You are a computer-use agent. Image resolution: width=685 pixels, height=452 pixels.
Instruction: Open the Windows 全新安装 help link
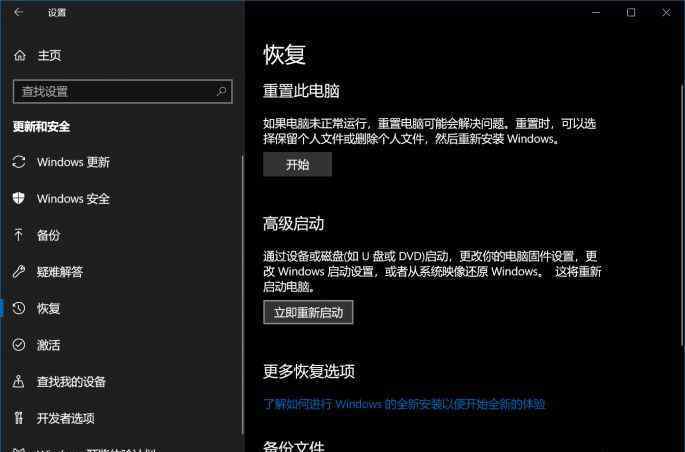click(x=404, y=405)
